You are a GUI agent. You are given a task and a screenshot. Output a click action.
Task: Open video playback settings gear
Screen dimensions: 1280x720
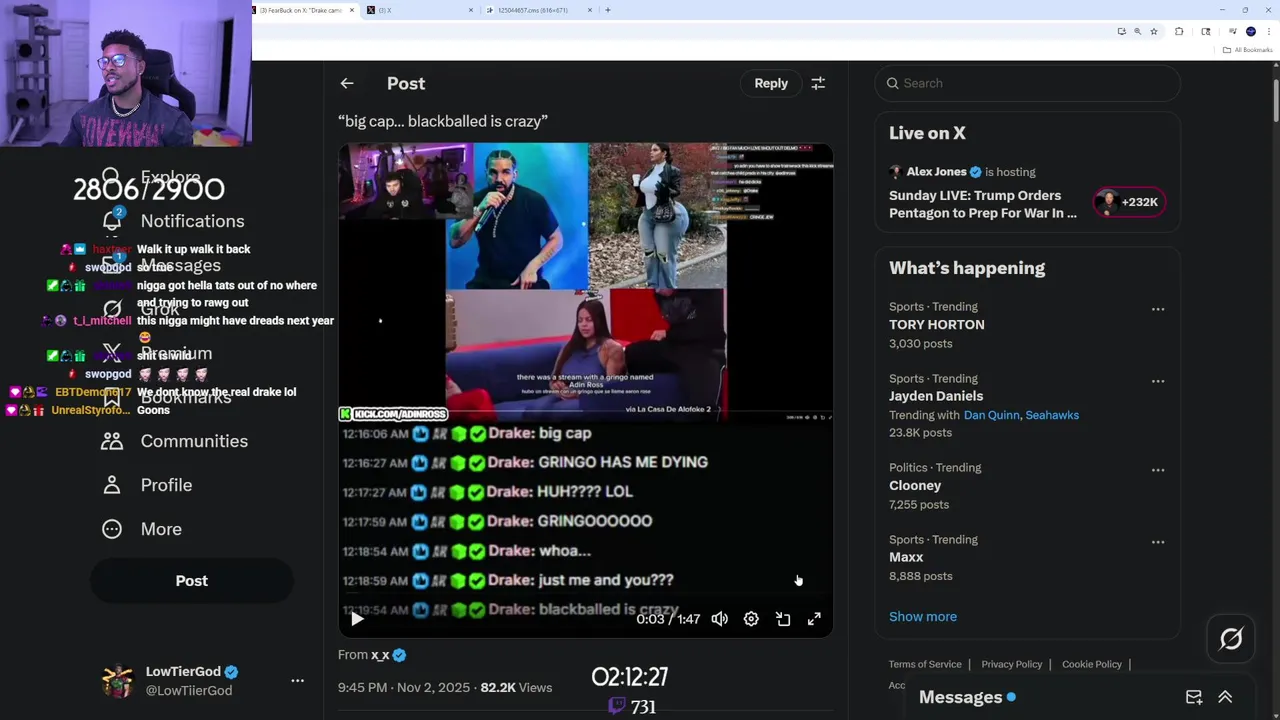751,619
